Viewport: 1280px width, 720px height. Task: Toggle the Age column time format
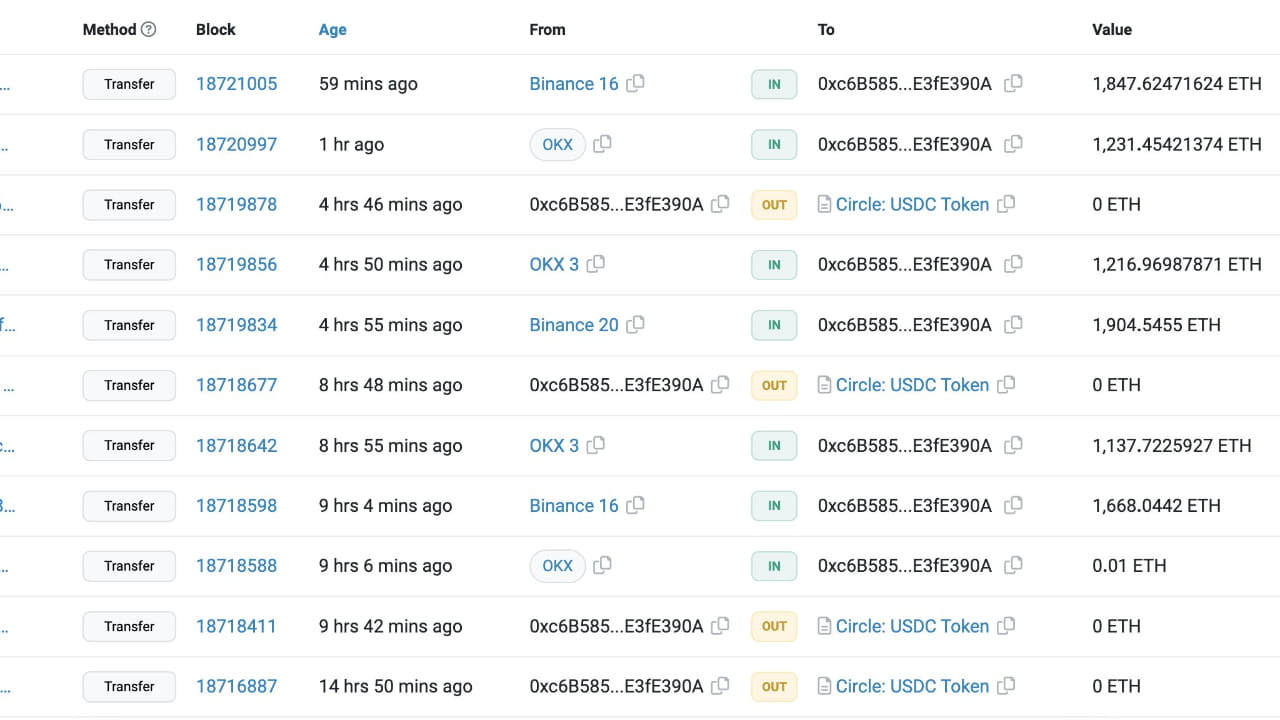click(x=333, y=30)
